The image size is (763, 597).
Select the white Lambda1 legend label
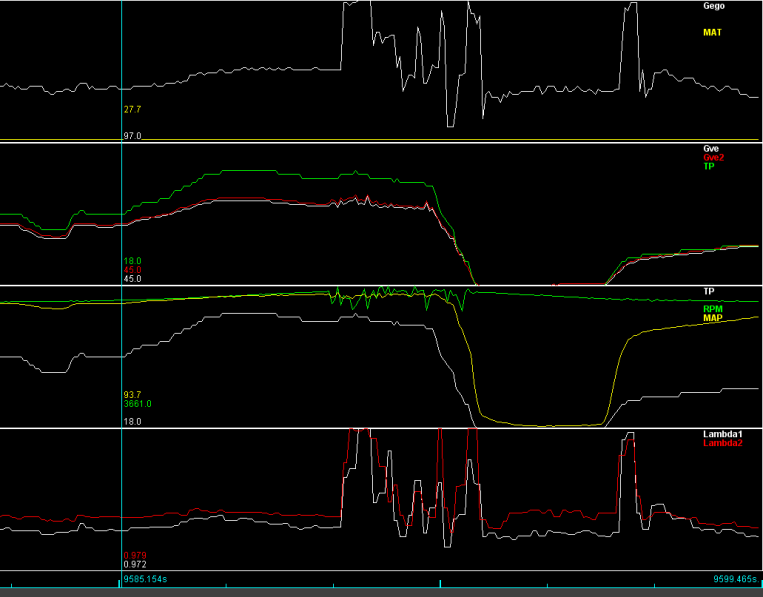pyautogui.click(x=722, y=433)
